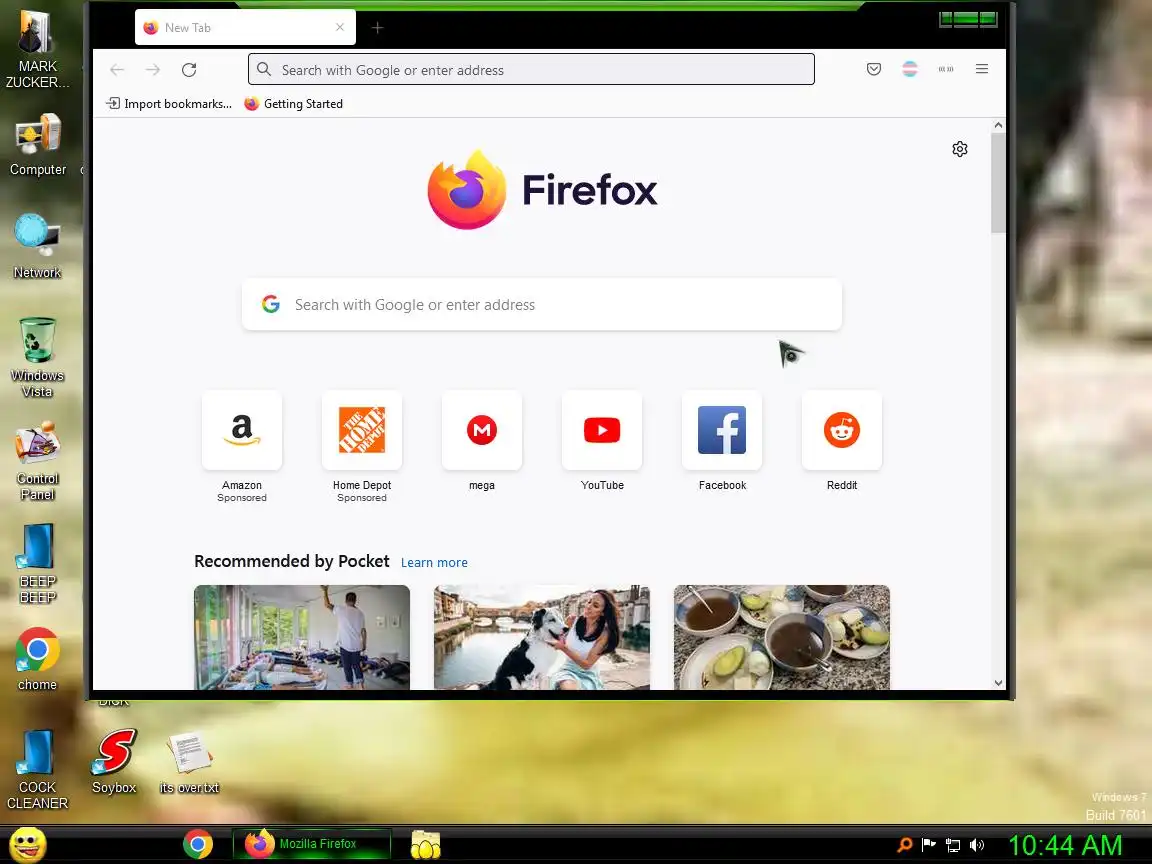Select the Windows Vista recycle bin icon
This screenshot has height=864, width=1152.
[37, 357]
